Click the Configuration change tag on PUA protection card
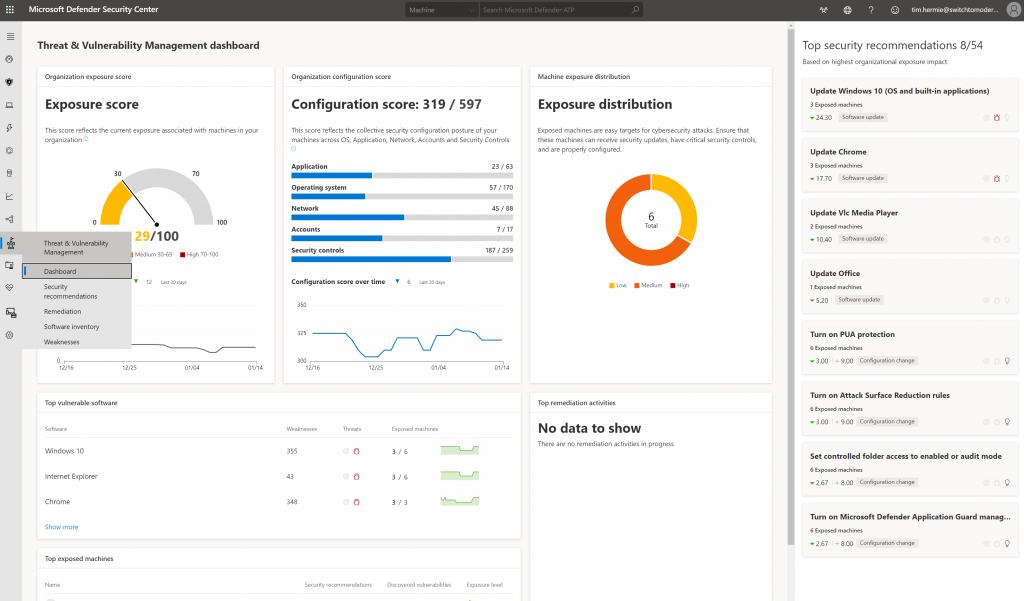The height and width of the screenshot is (601, 1024). click(x=887, y=361)
